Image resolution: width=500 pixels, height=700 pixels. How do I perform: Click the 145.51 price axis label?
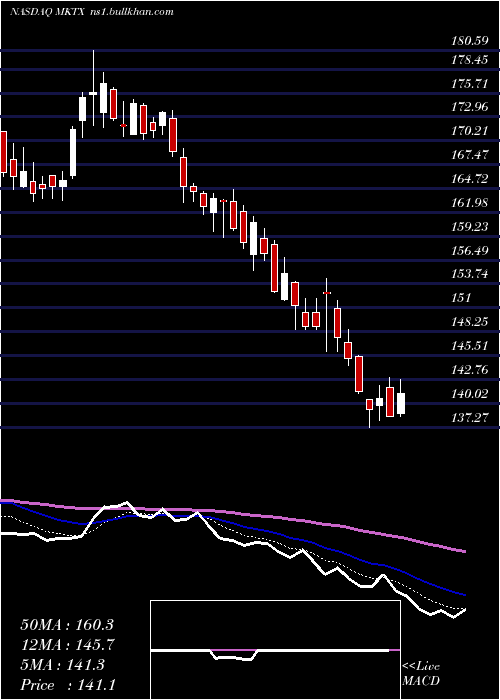click(469, 346)
